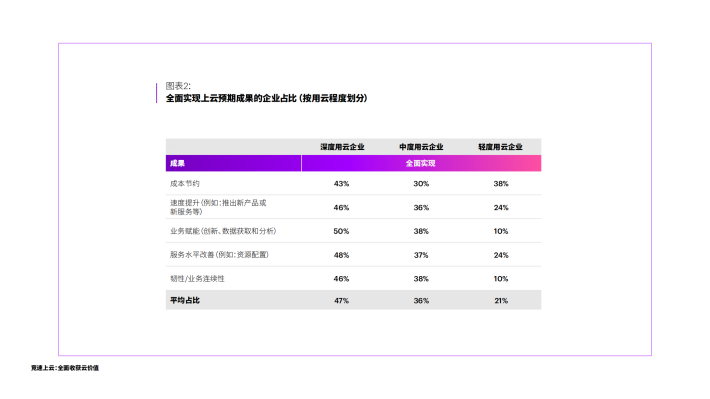
Task: Click the 轻度用云企业 column header
Action: point(500,147)
